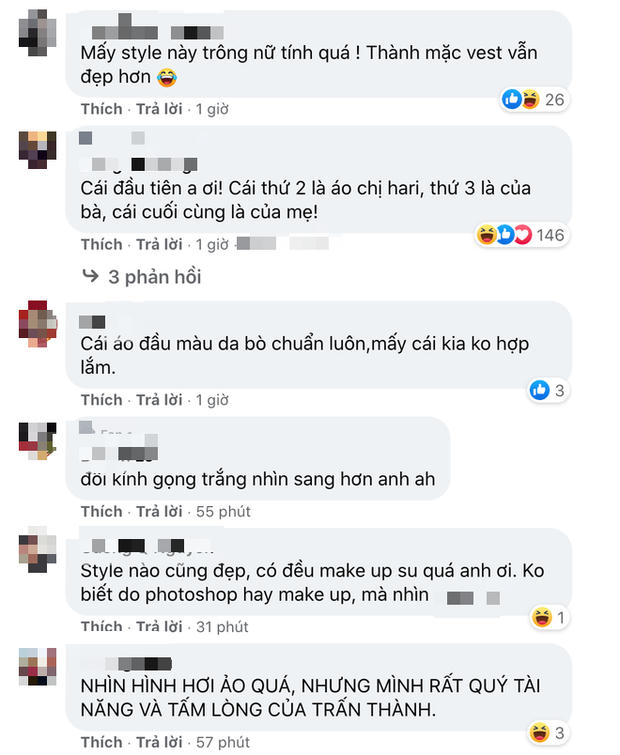Image resolution: width=620 pixels, height=755 pixels.
Task: Click the laughing emoji reaction on 'make up' comment
Action: [542, 617]
